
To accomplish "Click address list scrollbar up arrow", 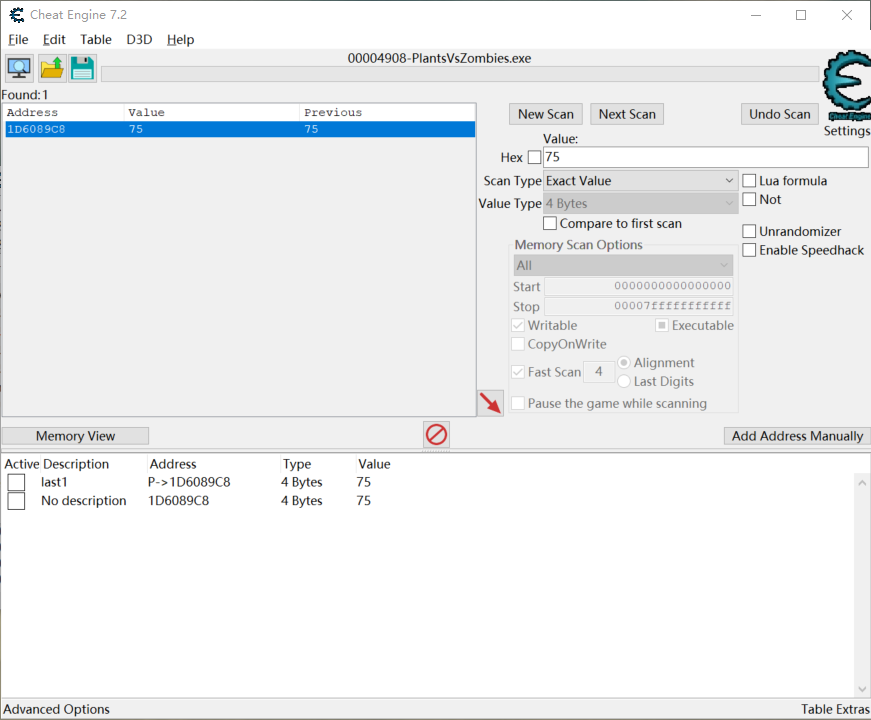I will click(862, 483).
